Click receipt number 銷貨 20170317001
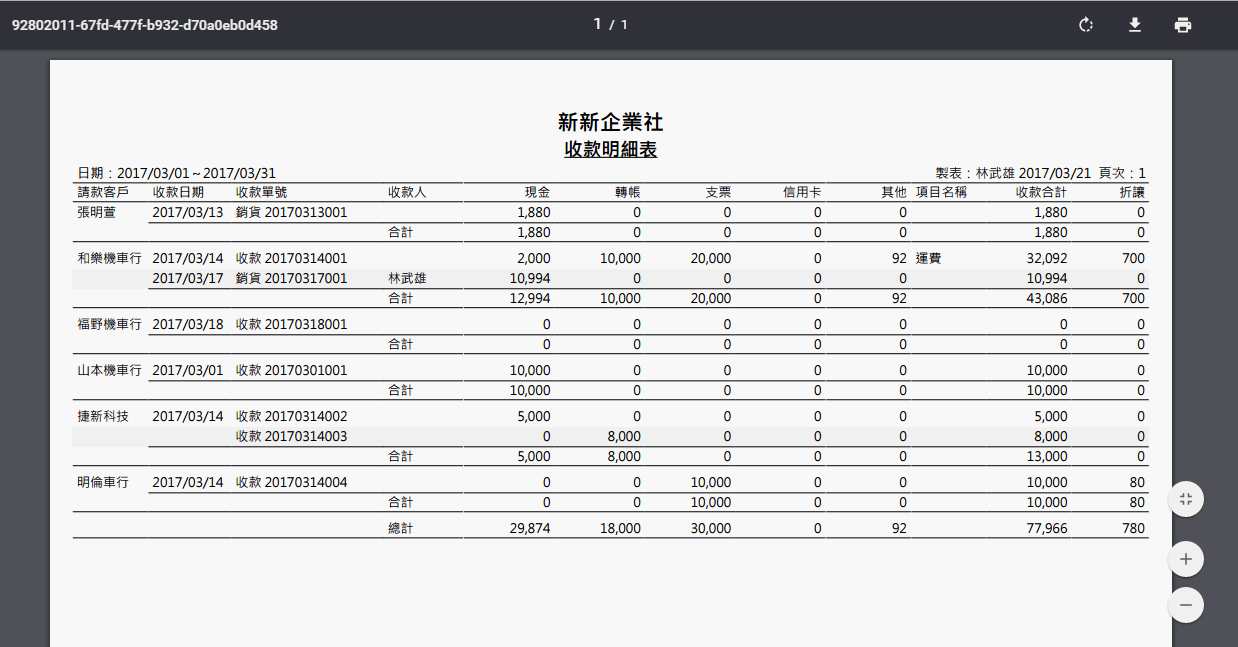 [x=292, y=278]
